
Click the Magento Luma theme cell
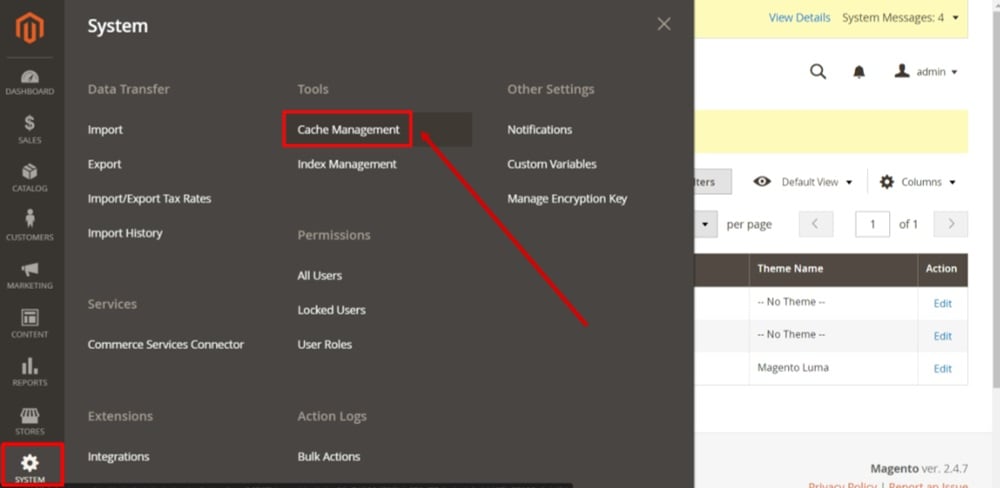pyautogui.click(x=834, y=369)
